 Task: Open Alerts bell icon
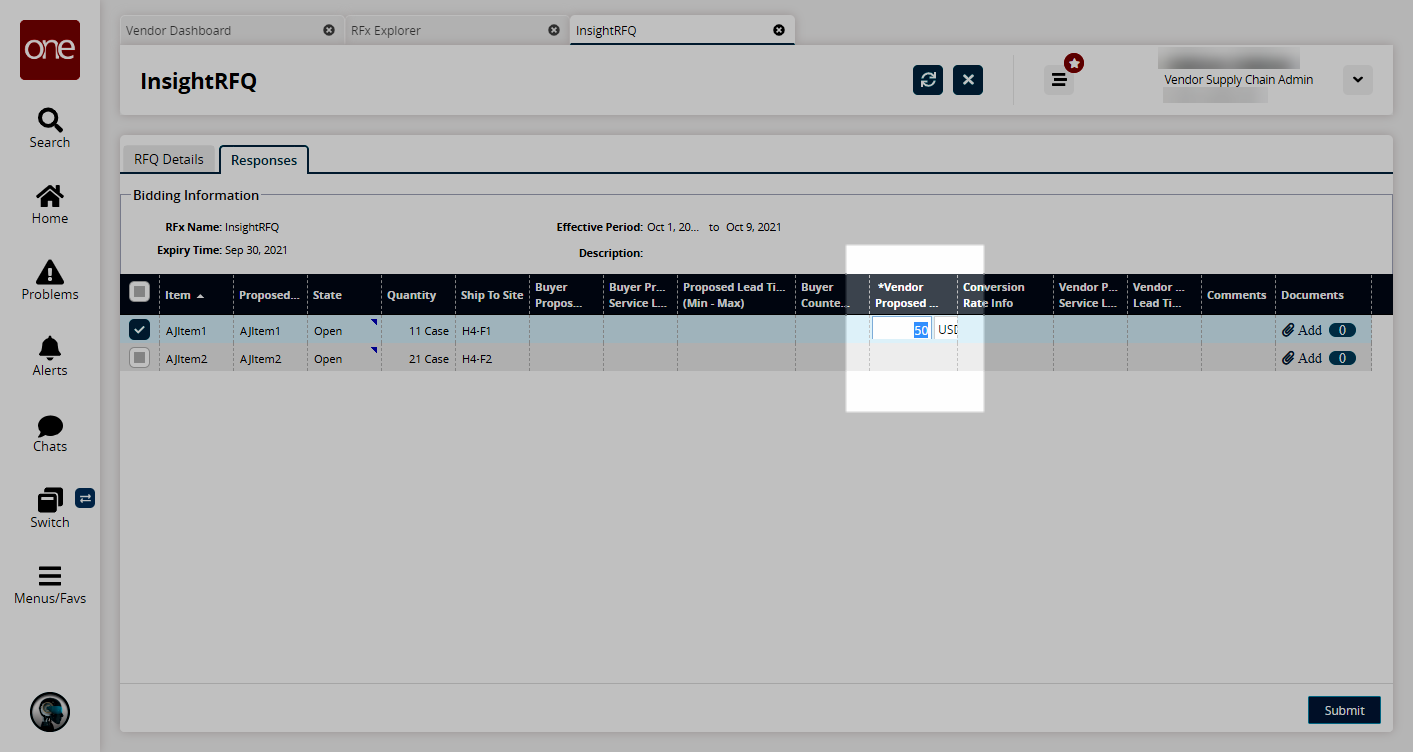49,349
